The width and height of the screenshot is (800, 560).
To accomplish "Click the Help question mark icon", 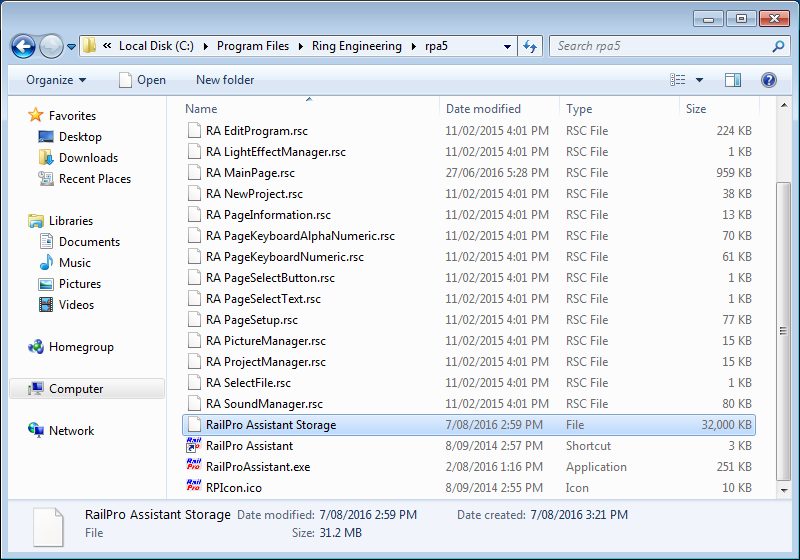I will coord(769,80).
